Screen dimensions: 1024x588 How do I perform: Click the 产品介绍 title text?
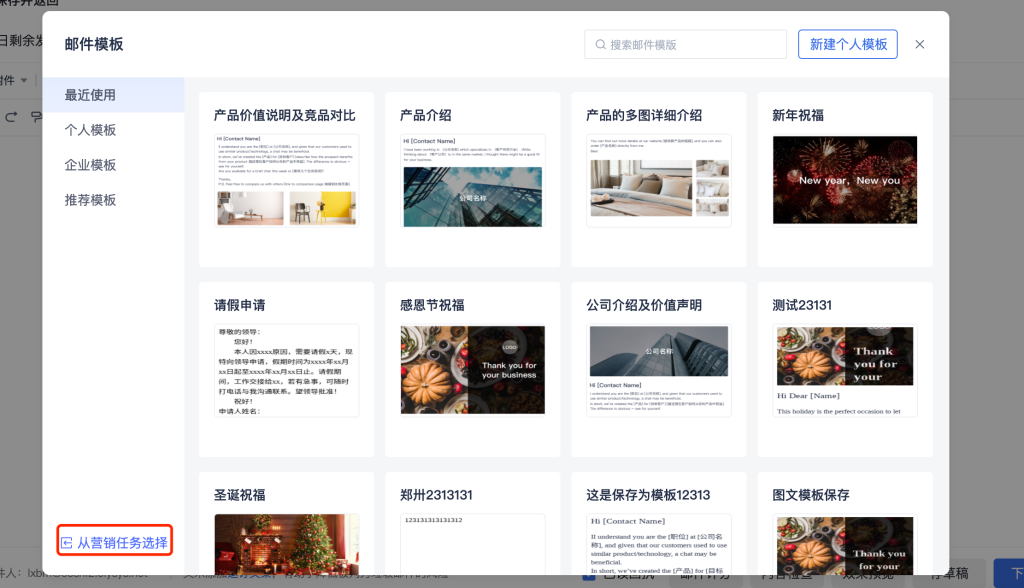[x=426, y=116]
